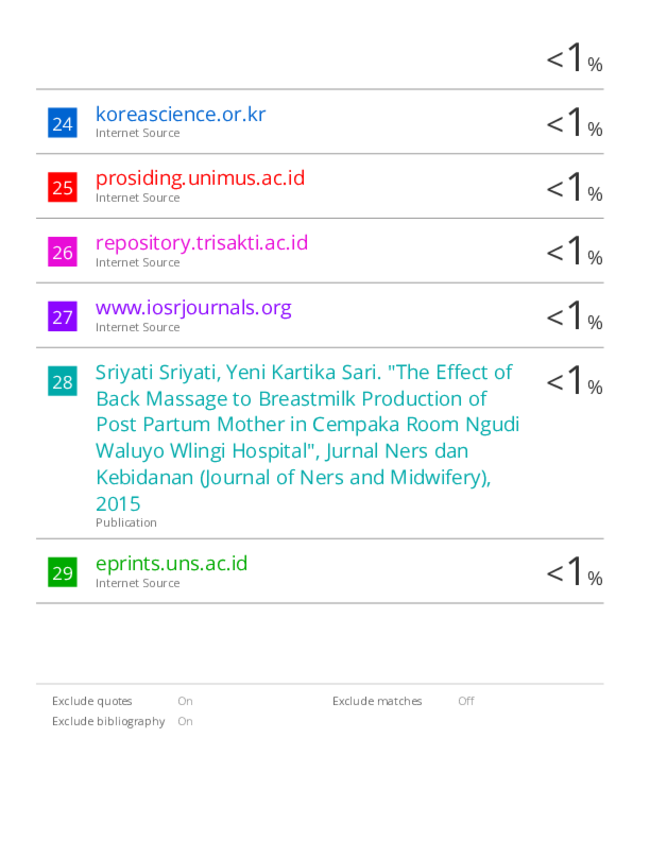Visit repository.trisakti.ac.id source link
The width and height of the screenshot is (650, 841).
201,243
